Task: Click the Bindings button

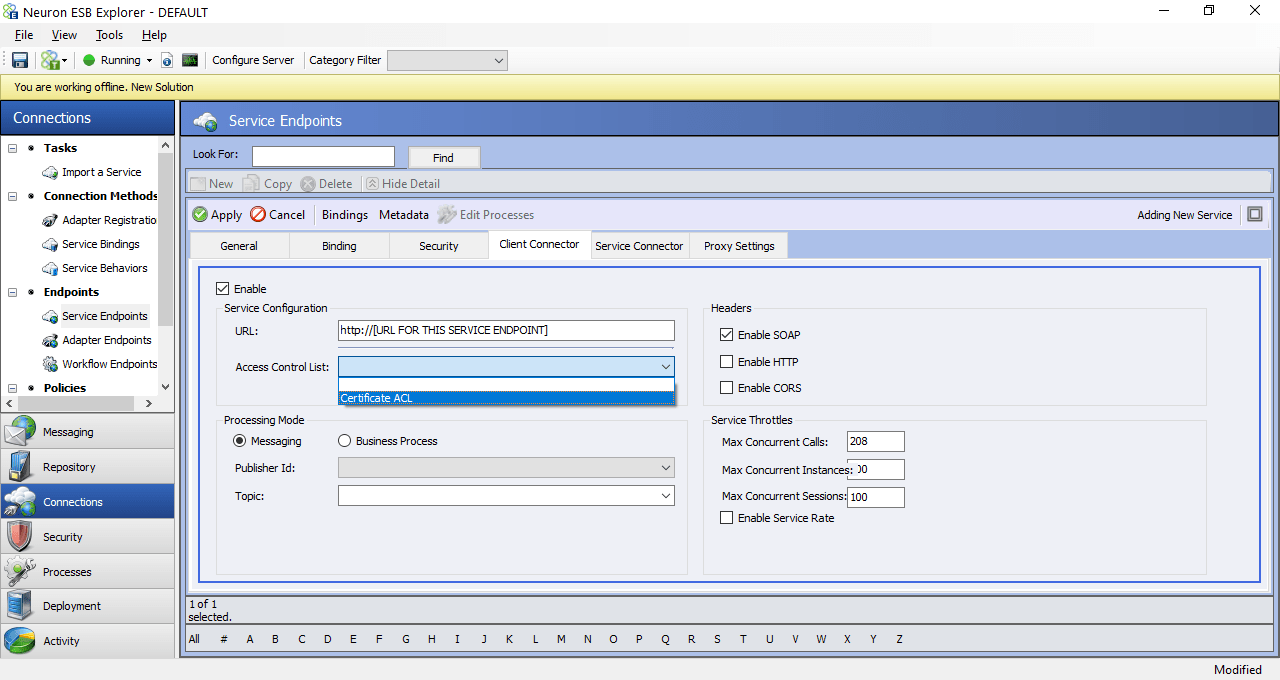Action: click(345, 215)
